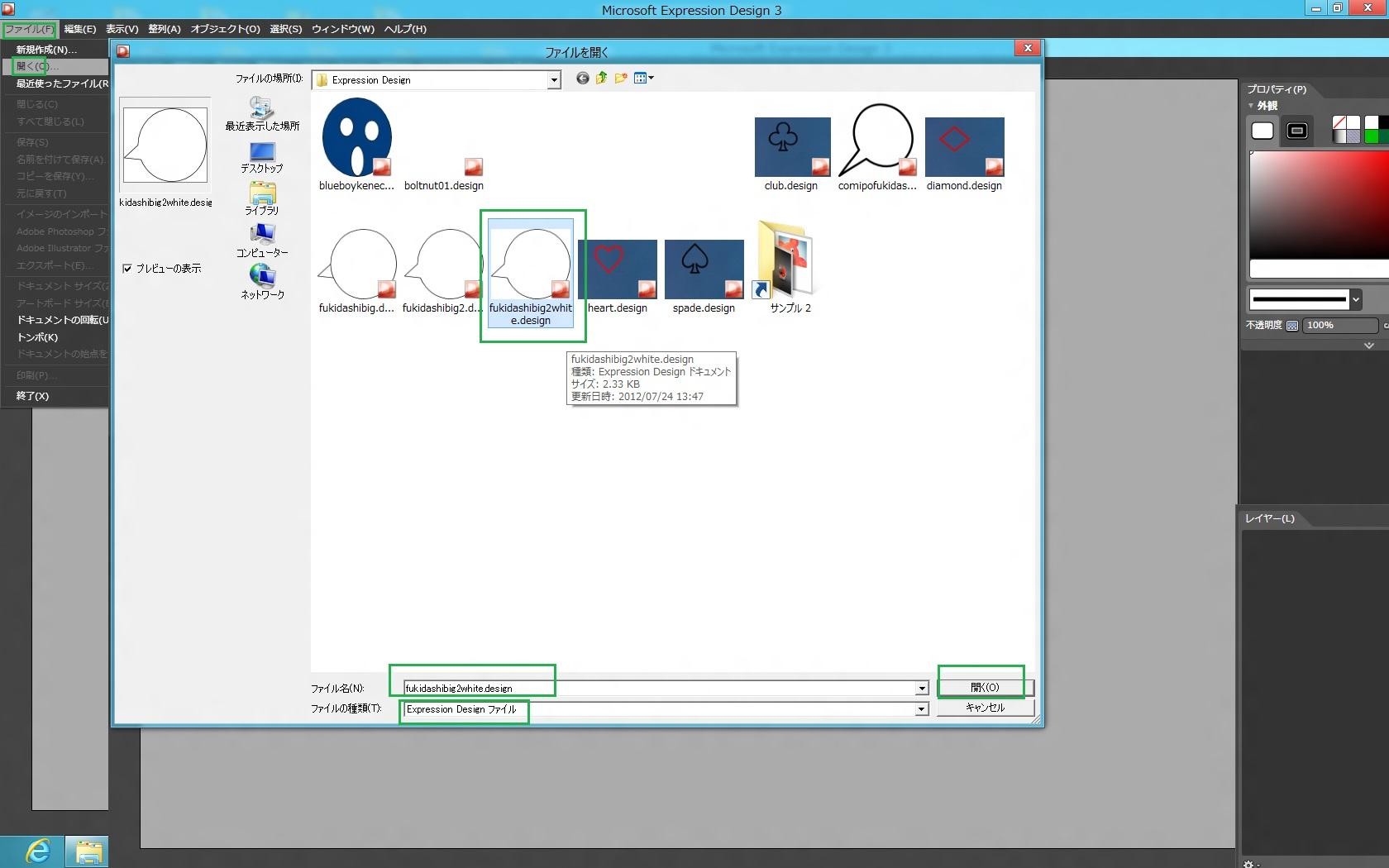Open the view menu icon in dialog toolbar
1389x868 pixels.
click(x=644, y=79)
